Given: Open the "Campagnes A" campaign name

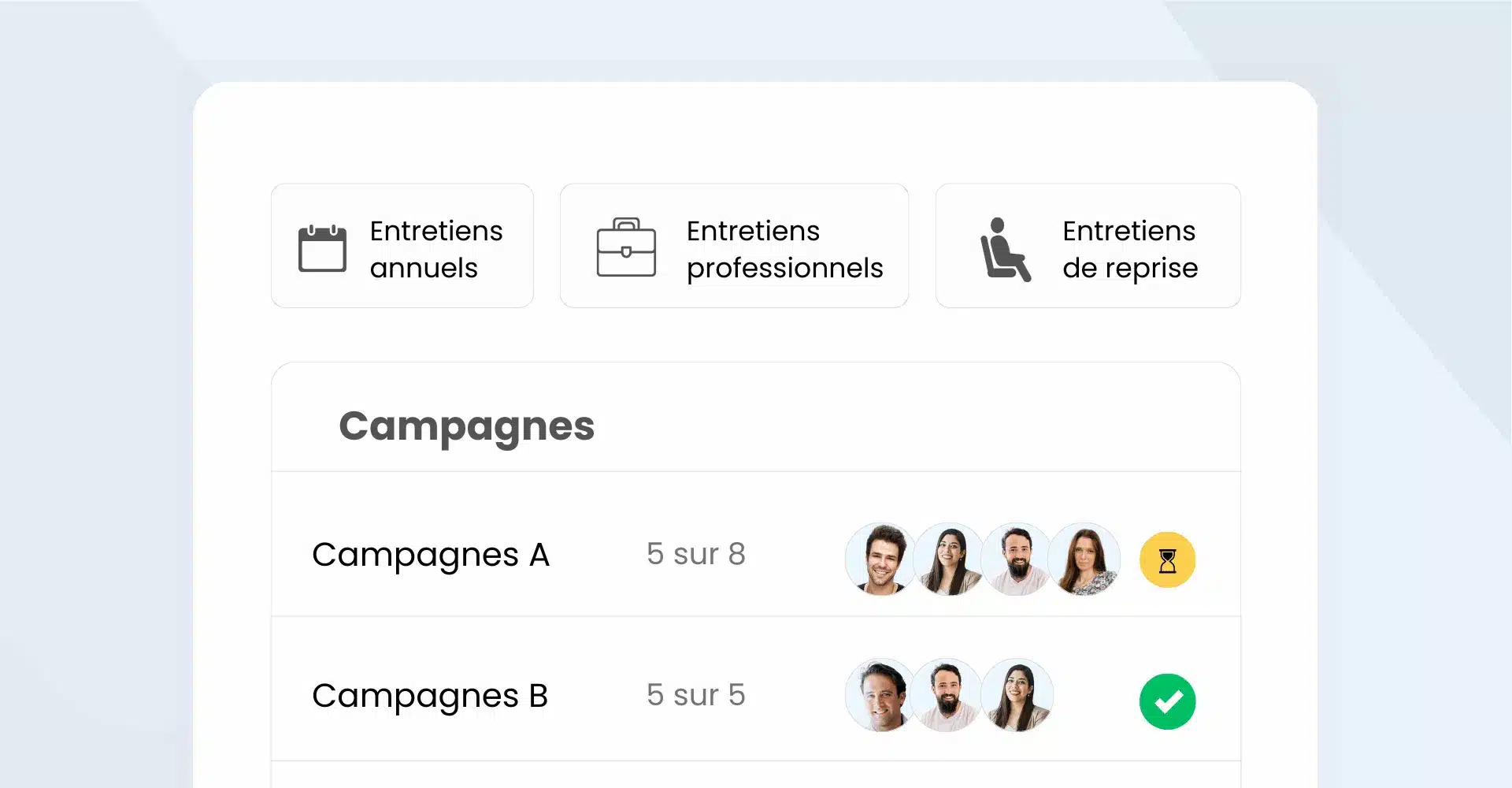Looking at the screenshot, I should tap(430, 555).
